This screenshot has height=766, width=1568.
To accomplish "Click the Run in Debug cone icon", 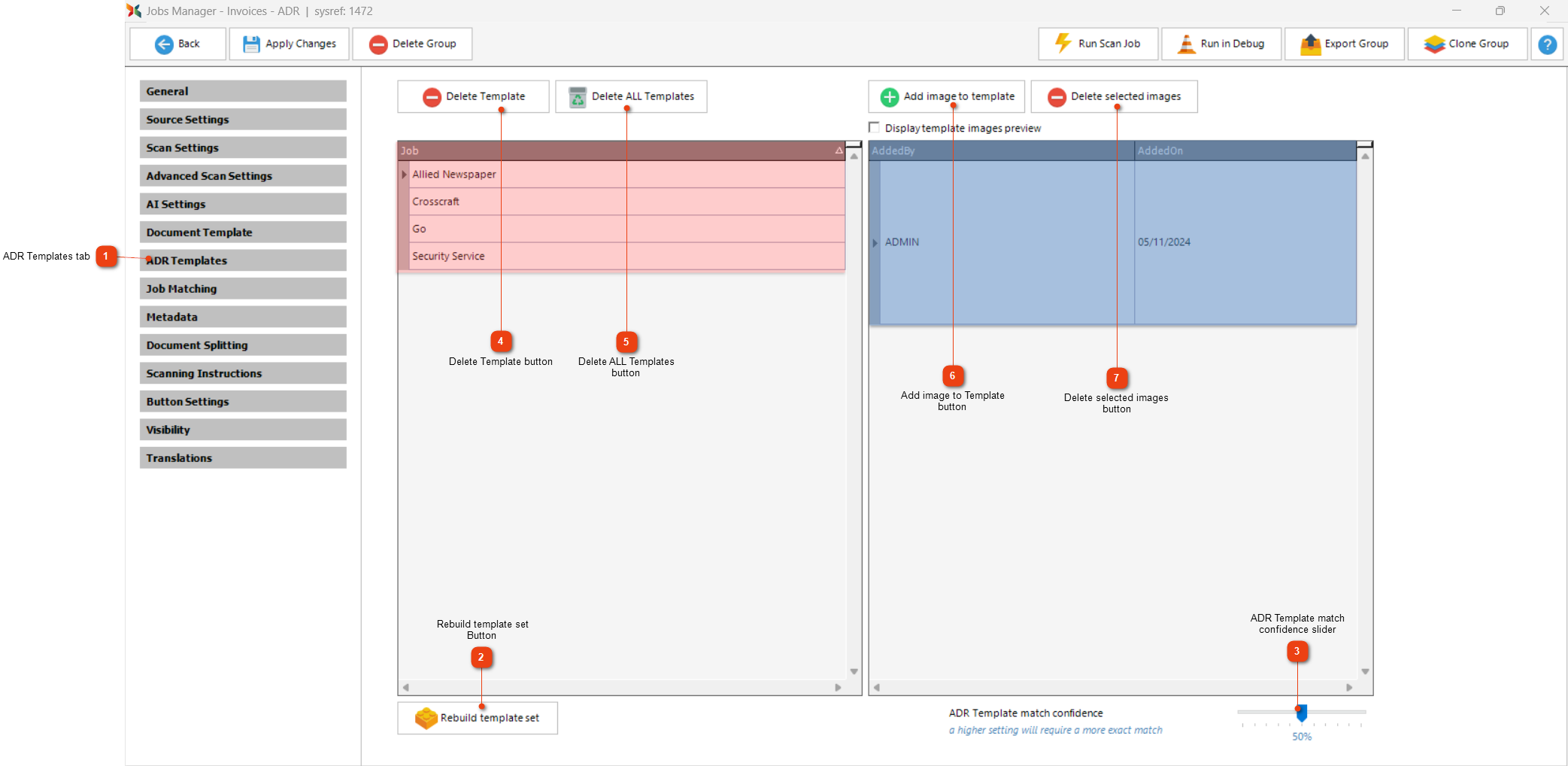I will coord(1186,44).
